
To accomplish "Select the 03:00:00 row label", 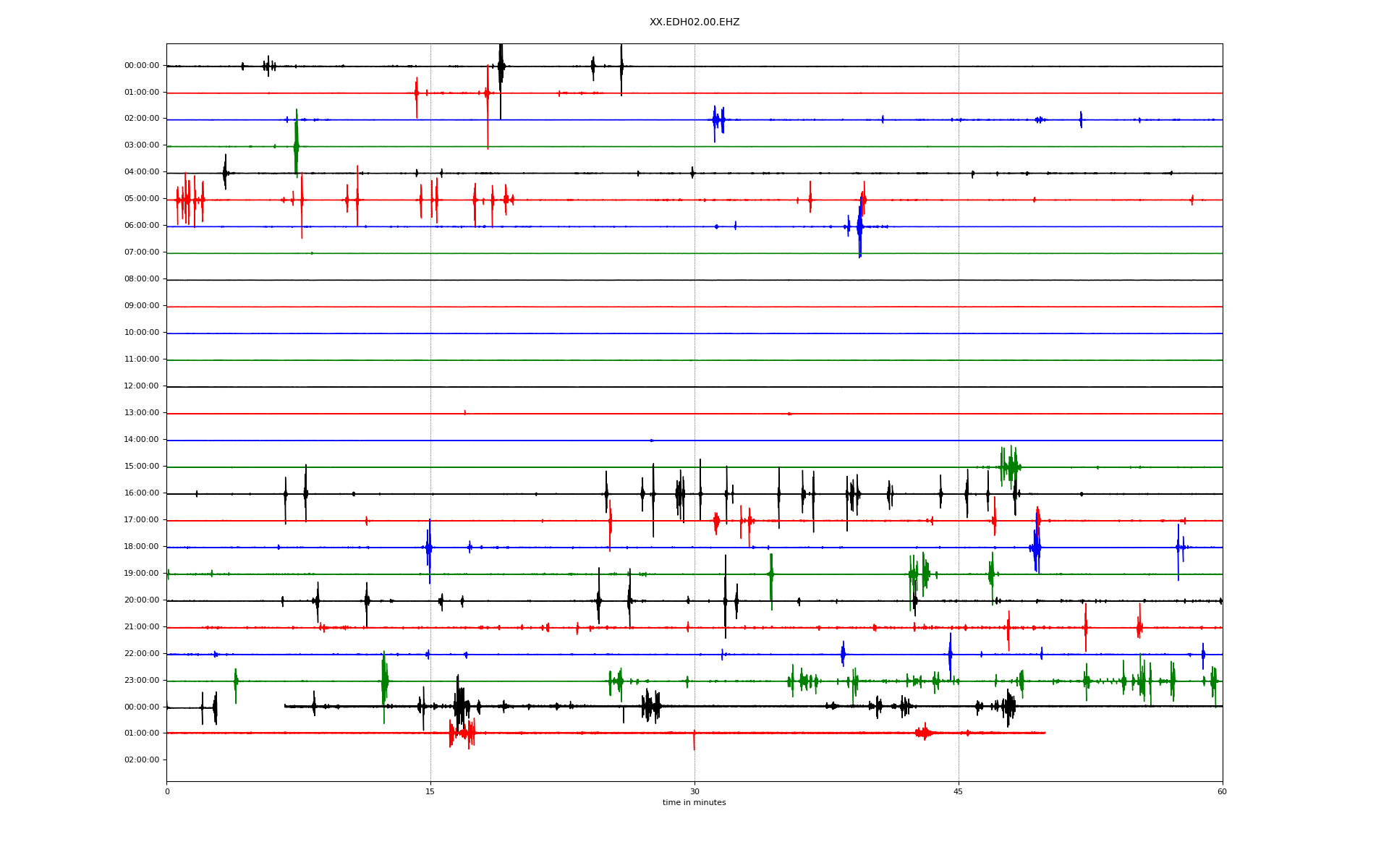I will click(142, 145).
